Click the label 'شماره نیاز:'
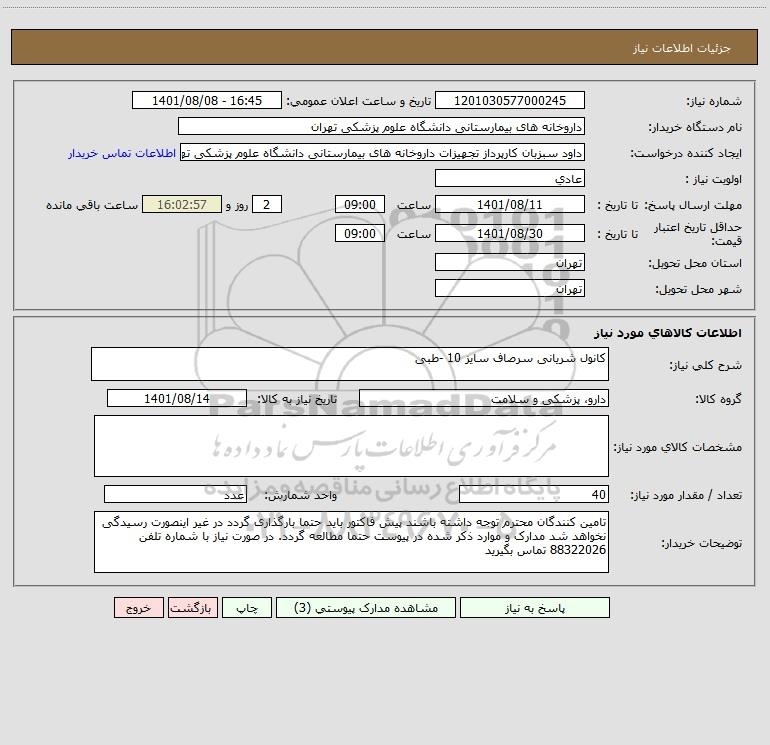This screenshot has width=770, height=745. click(714, 102)
